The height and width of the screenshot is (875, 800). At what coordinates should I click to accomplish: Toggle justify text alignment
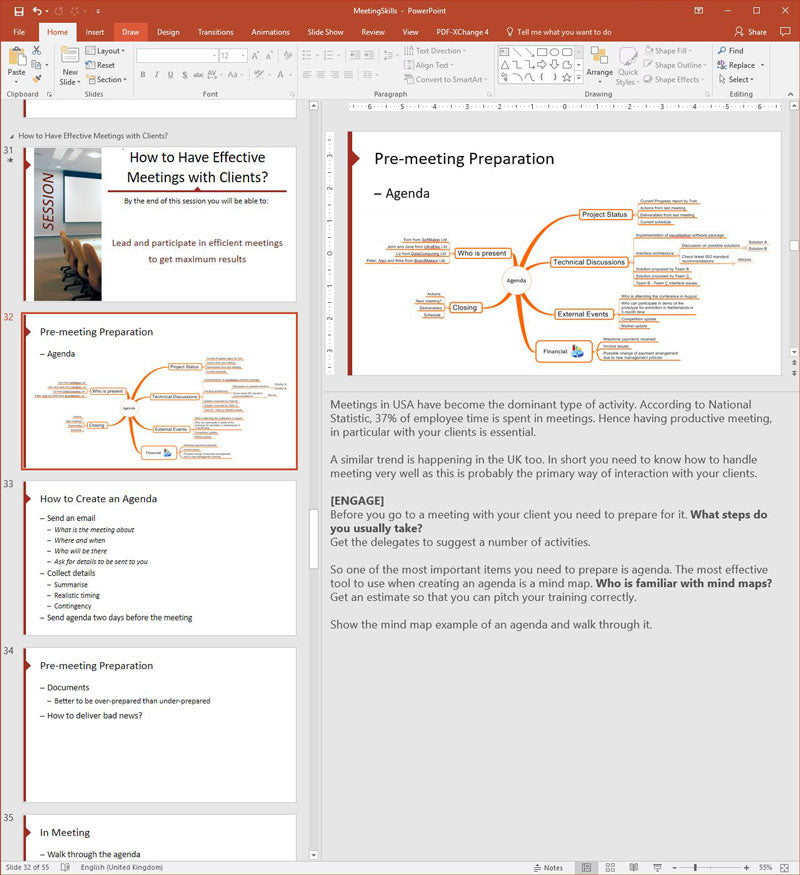tap(348, 74)
